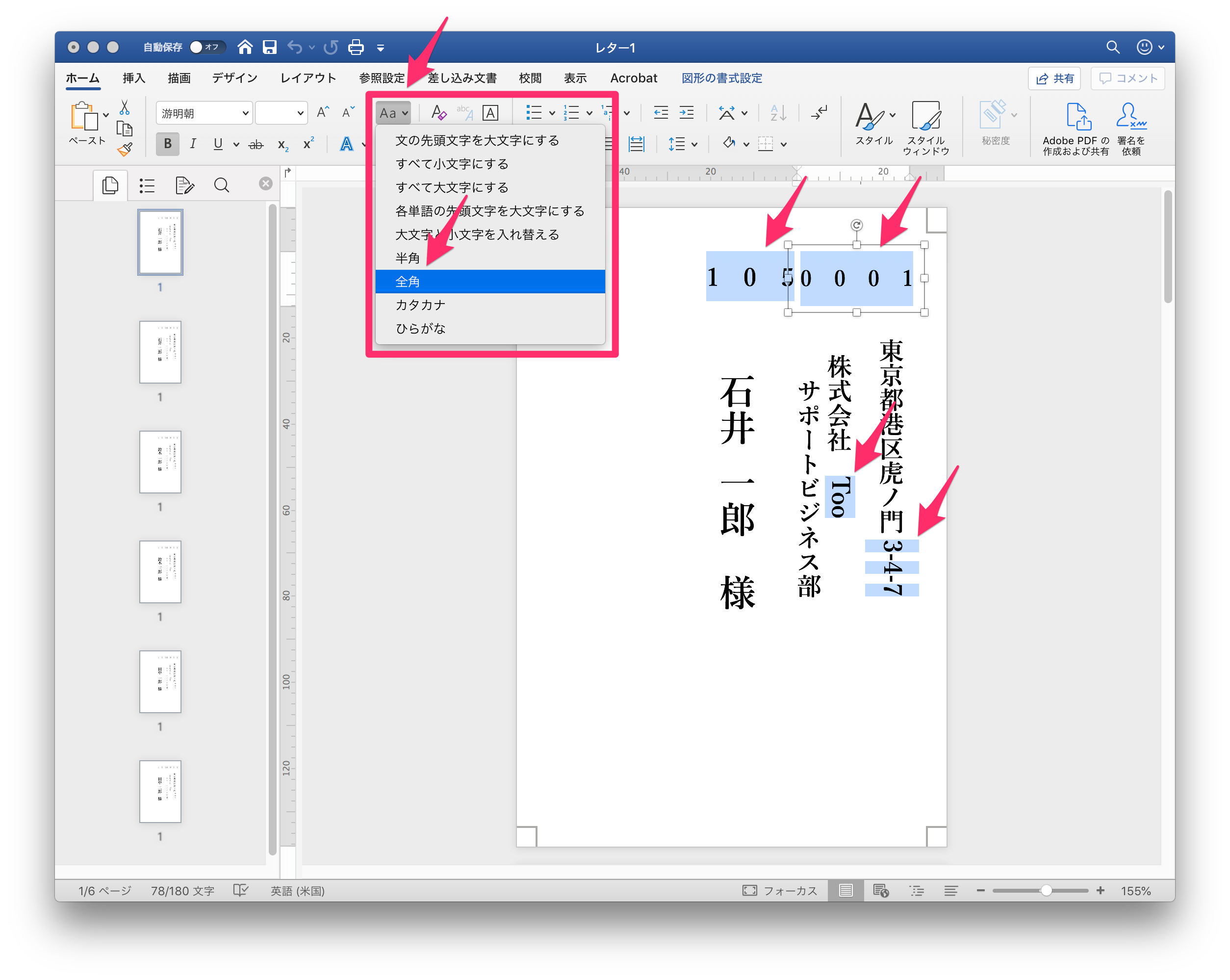The width and height of the screenshot is (1230, 980).
Task: Open the reviewing pane in sidebar
Action: (x=184, y=185)
